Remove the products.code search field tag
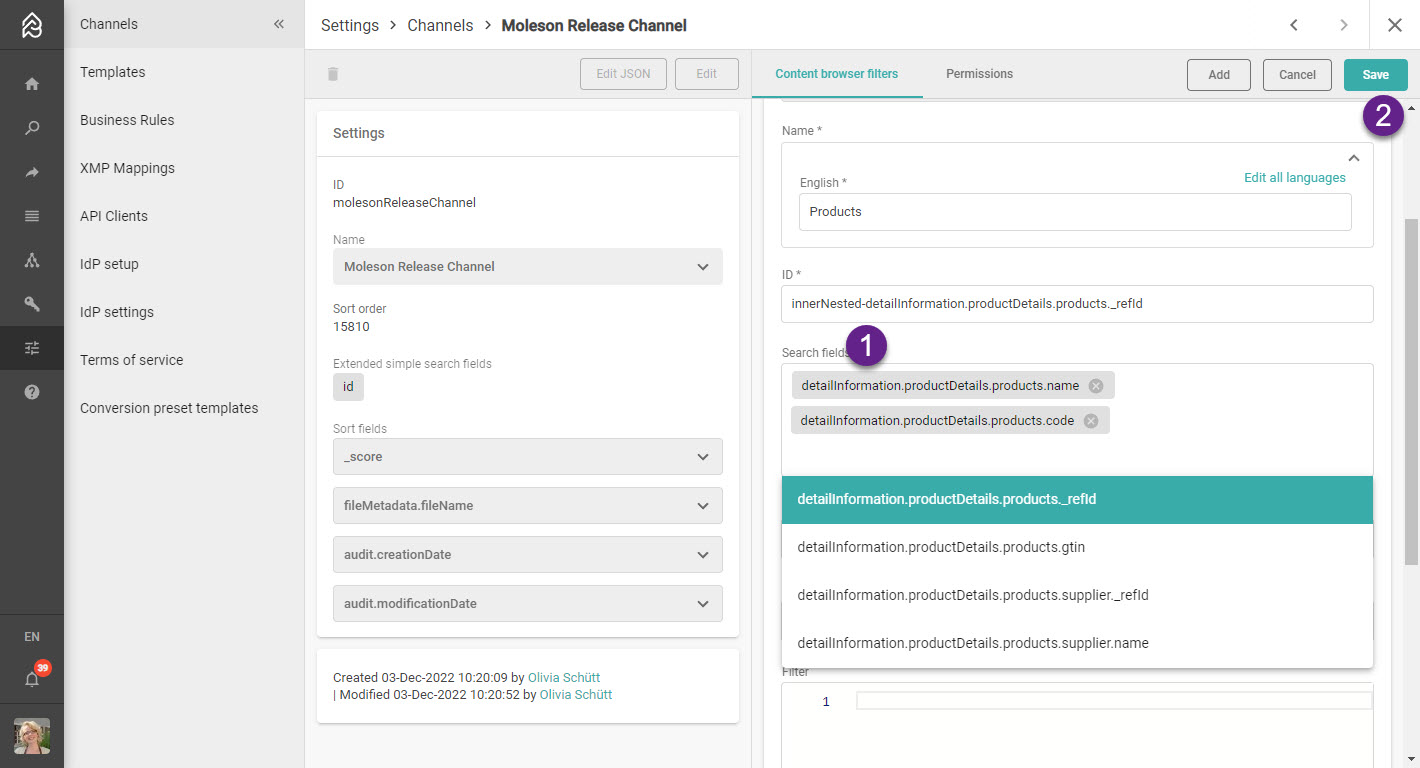Image resolution: width=1420 pixels, height=768 pixels. (x=1091, y=421)
